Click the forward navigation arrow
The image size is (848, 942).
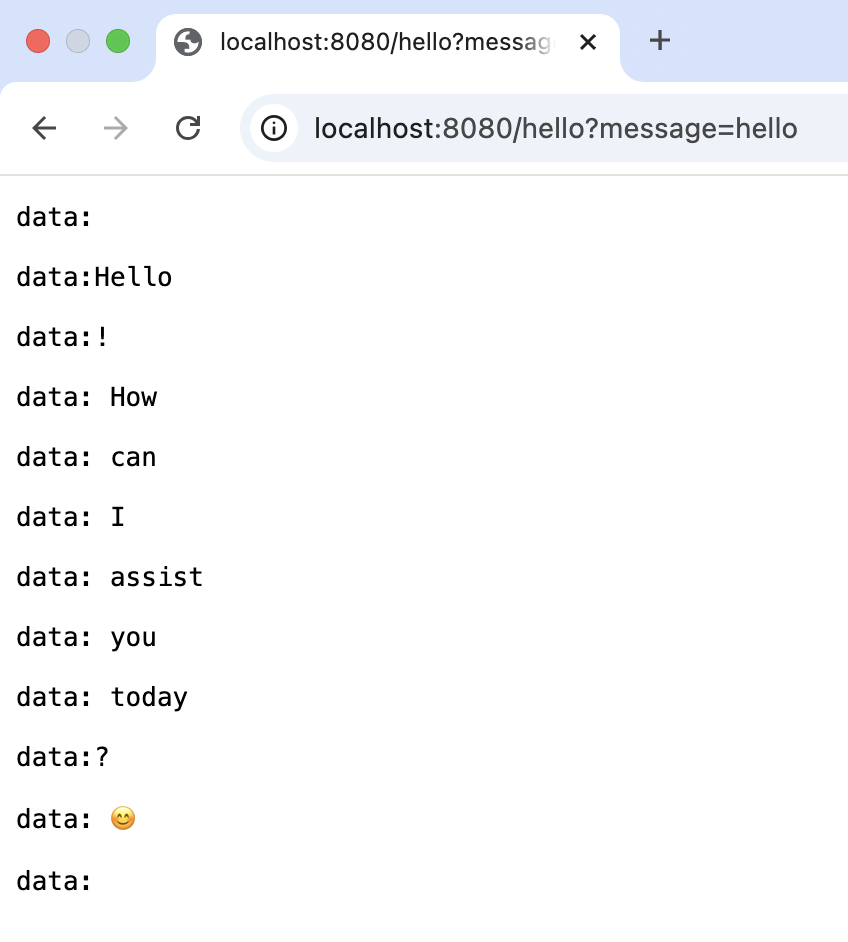click(x=116, y=128)
